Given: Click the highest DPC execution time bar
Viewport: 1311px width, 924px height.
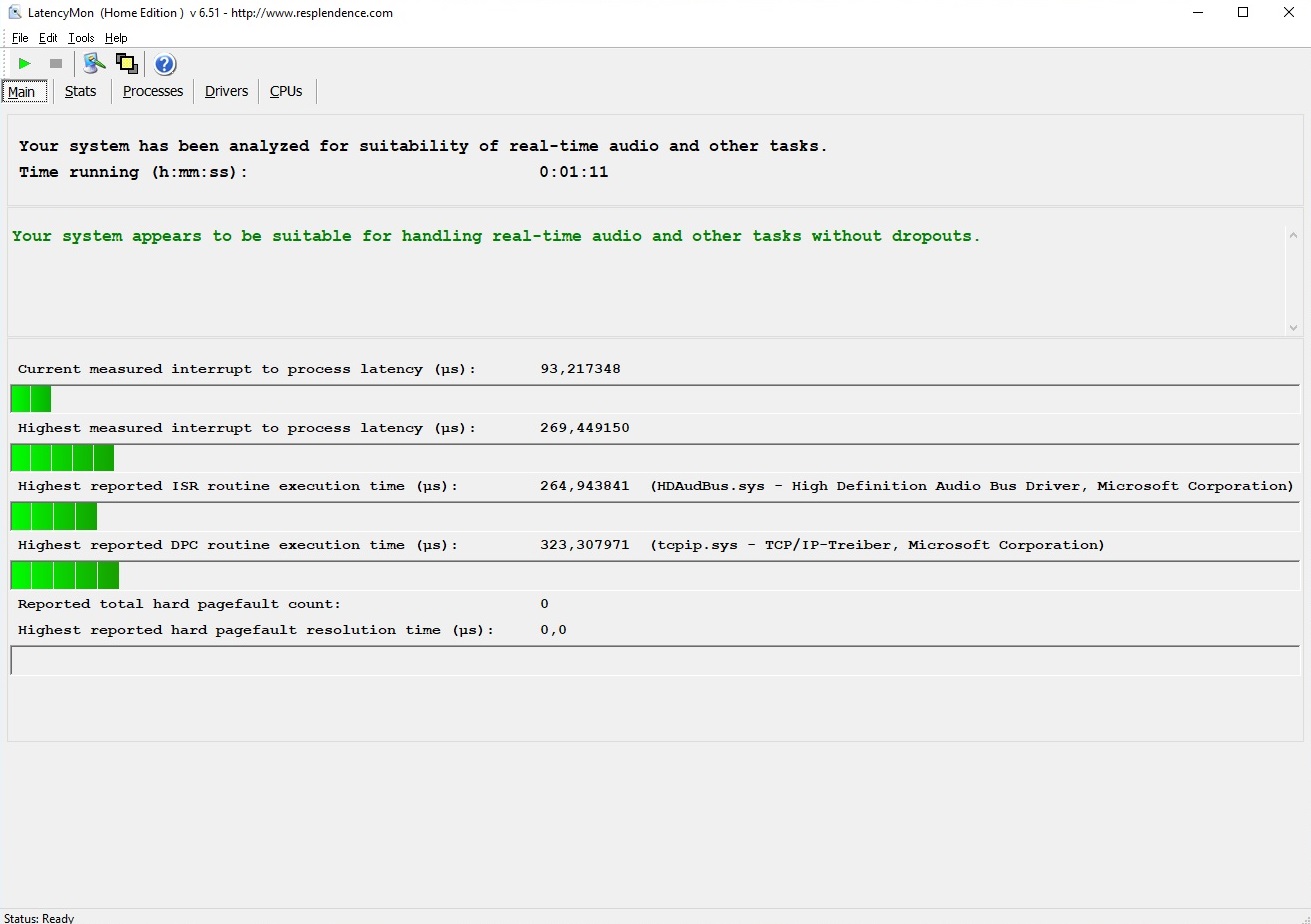Looking at the screenshot, I should (x=65, y=575).
